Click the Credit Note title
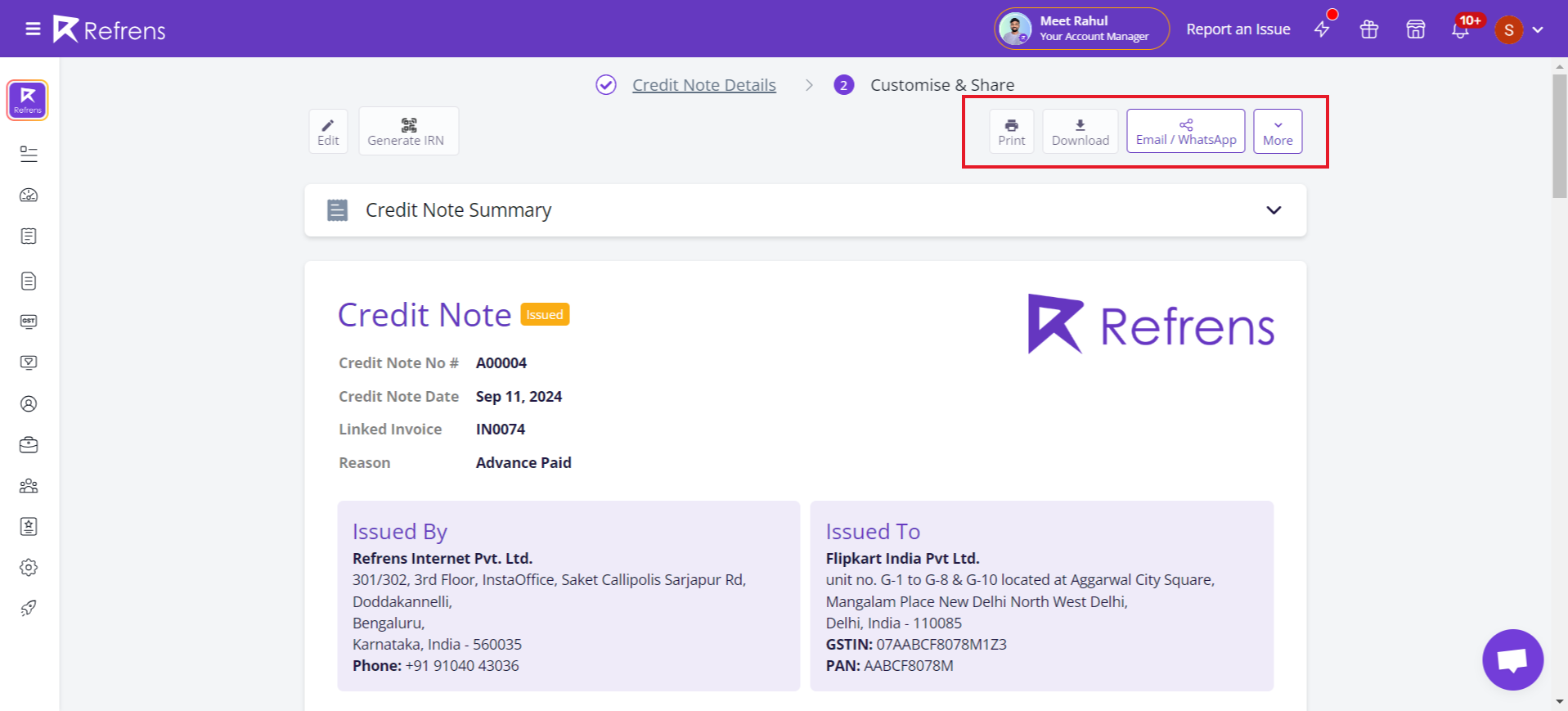The width and height of the screenshot is (1568, 711). point(425,315)
